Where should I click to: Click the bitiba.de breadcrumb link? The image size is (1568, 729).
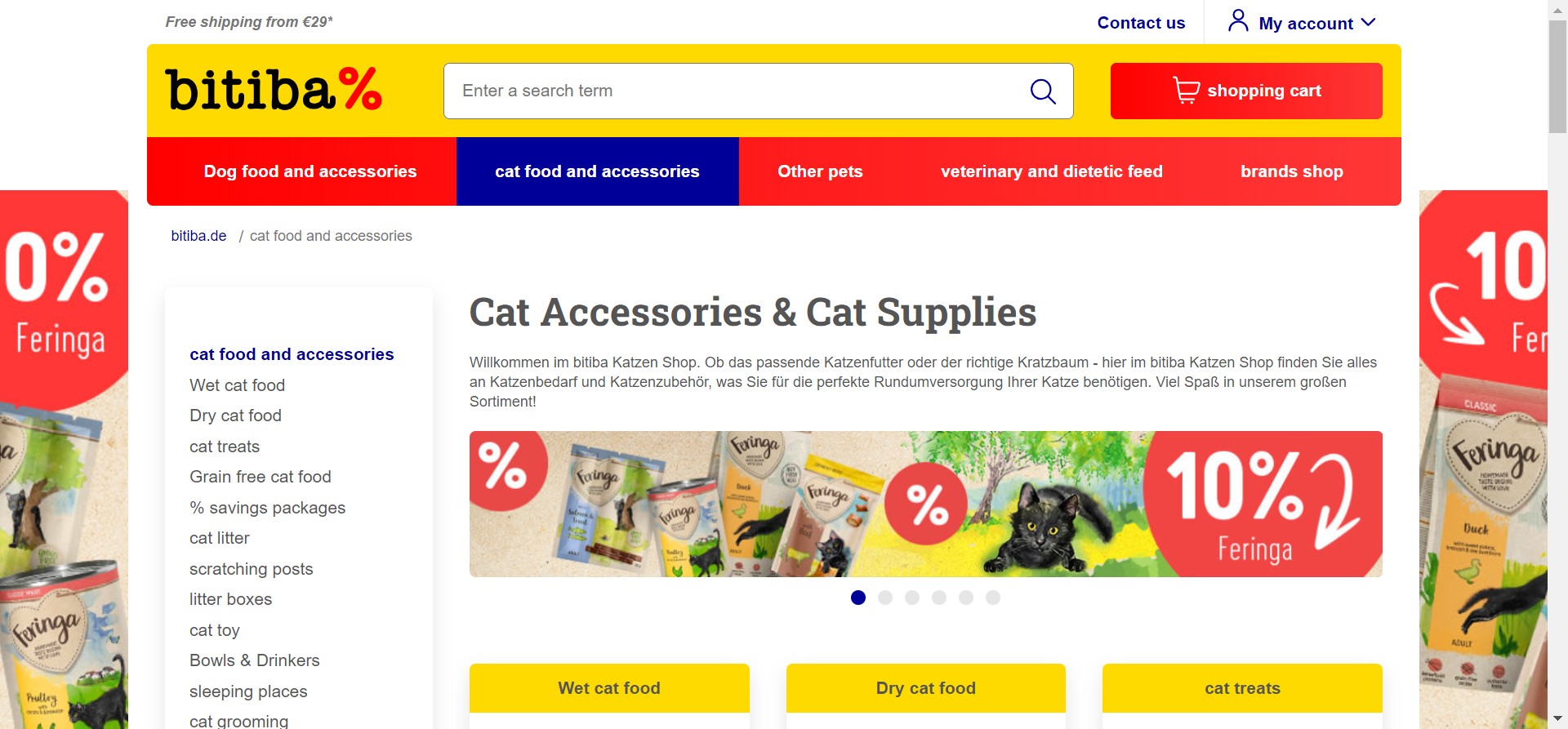tap(198, 236)
